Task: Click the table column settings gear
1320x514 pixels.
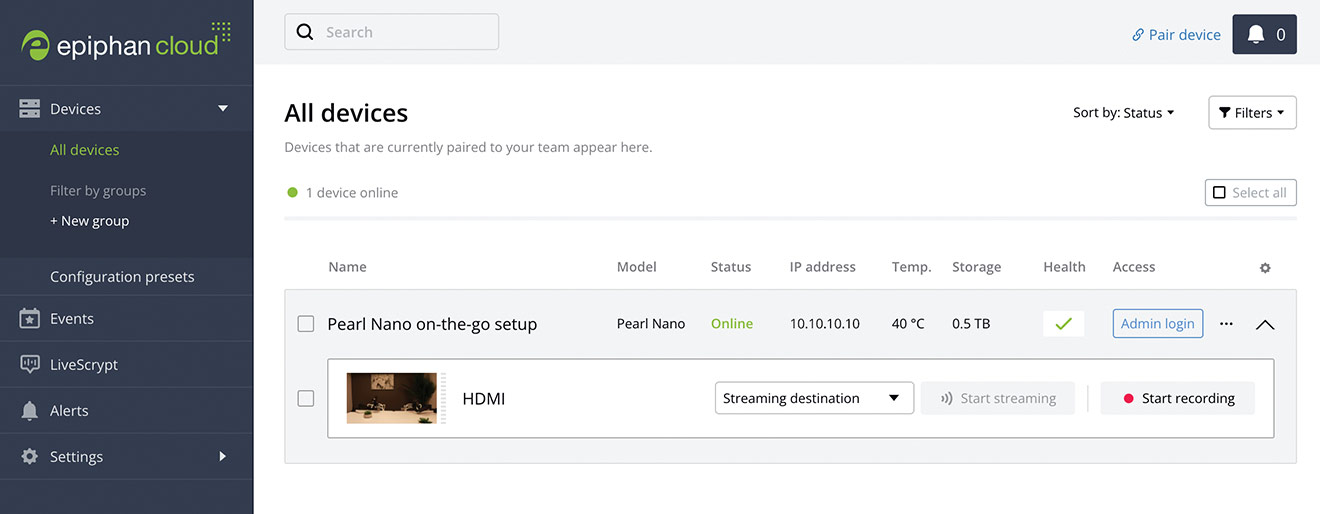Action: point(1265,268)
